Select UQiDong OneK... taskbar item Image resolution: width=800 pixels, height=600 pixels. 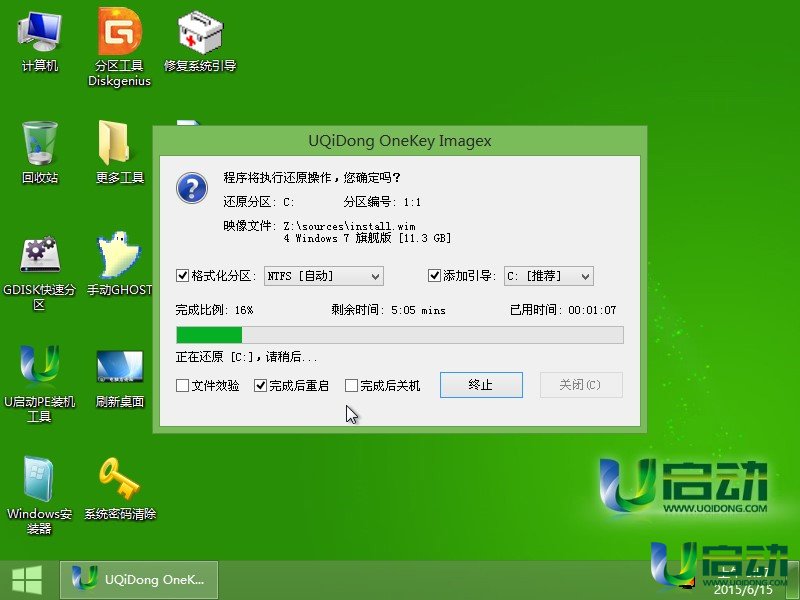139,580
